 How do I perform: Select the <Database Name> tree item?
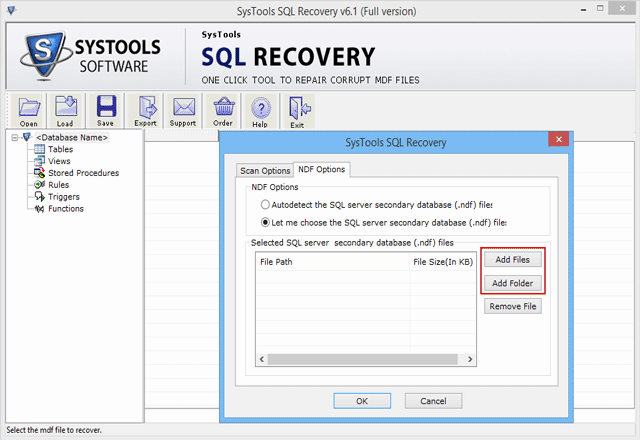72,138
